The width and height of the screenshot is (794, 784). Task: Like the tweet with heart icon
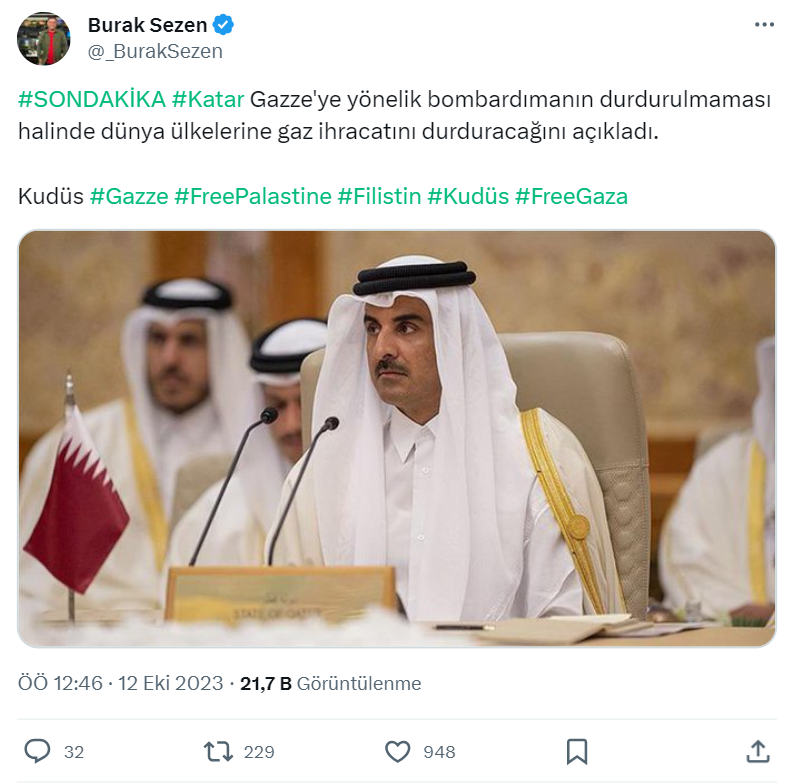coord(398,752)
